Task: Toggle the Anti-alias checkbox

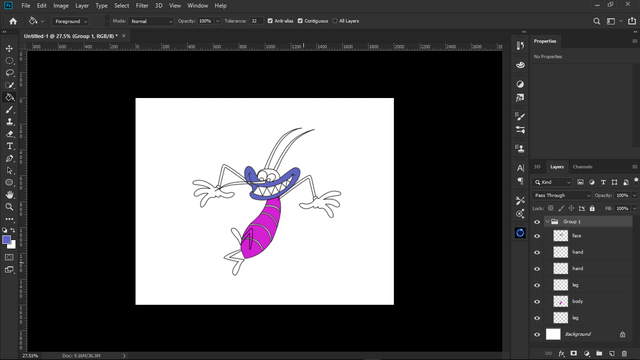Action: pos(270,21)
